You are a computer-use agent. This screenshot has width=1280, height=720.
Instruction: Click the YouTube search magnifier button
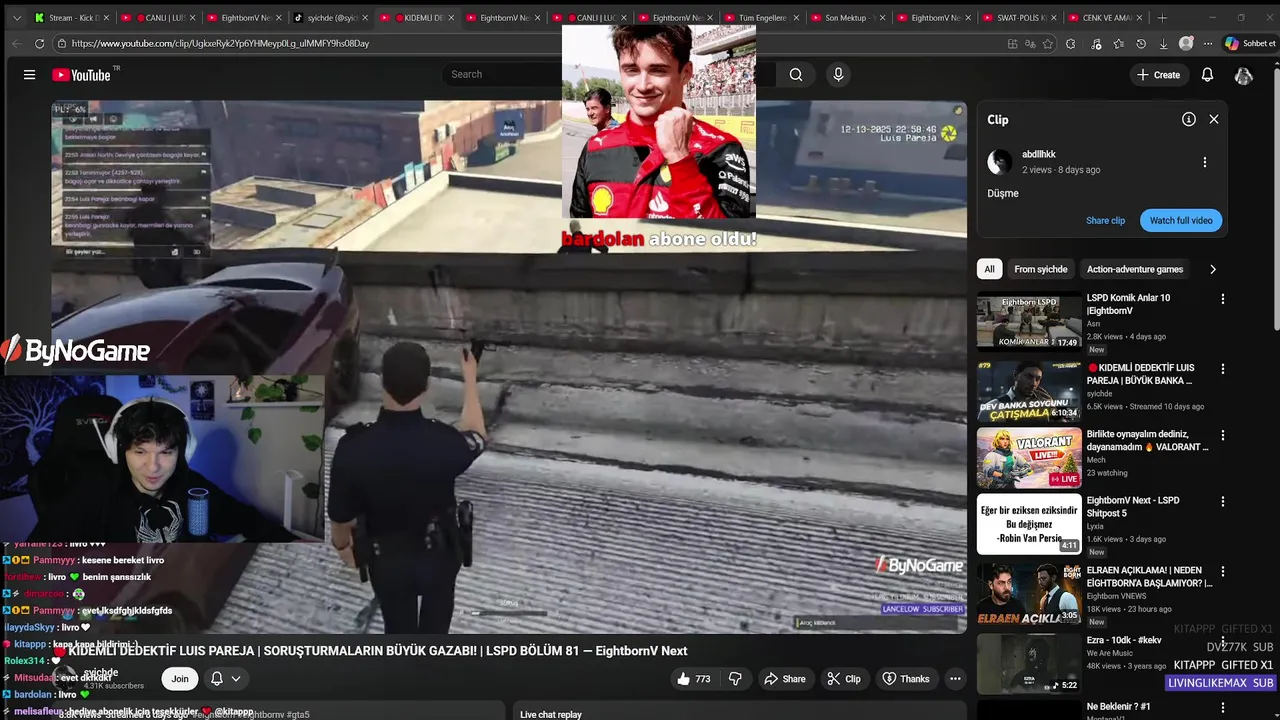tap(796, 74)
